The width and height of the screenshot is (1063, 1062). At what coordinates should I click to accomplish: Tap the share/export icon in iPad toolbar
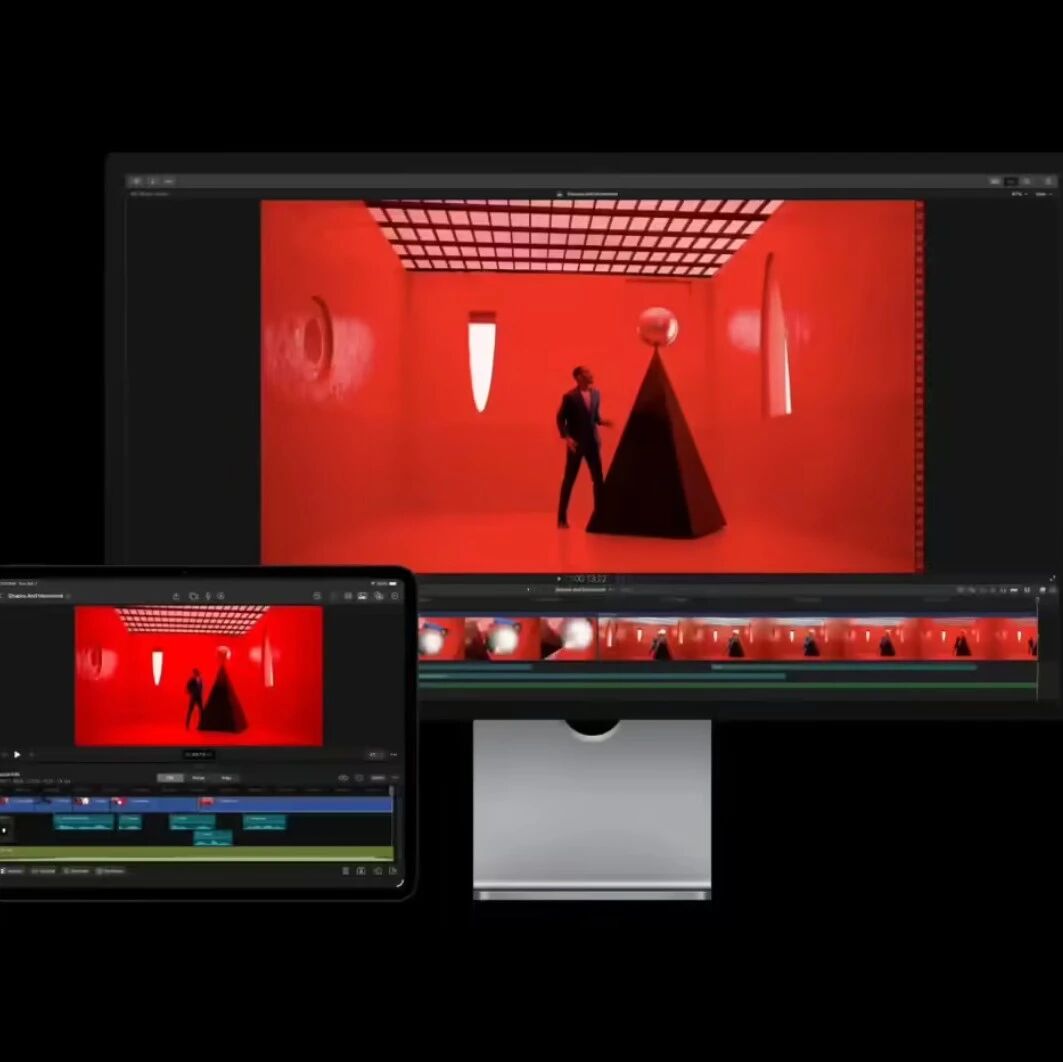point(176,596)
